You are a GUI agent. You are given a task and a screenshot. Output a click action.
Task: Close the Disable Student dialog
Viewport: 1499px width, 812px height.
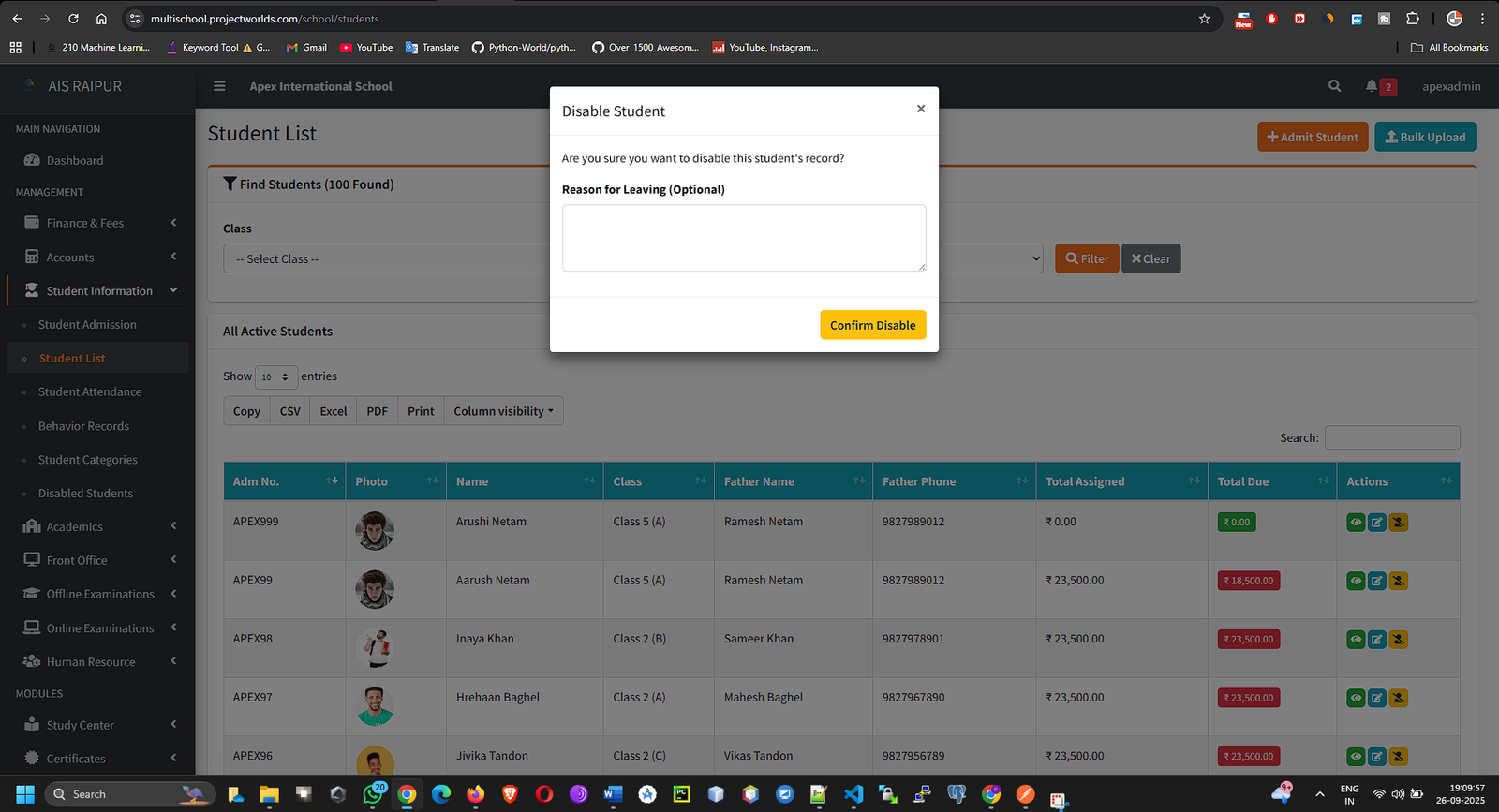[x=921, y=109]
